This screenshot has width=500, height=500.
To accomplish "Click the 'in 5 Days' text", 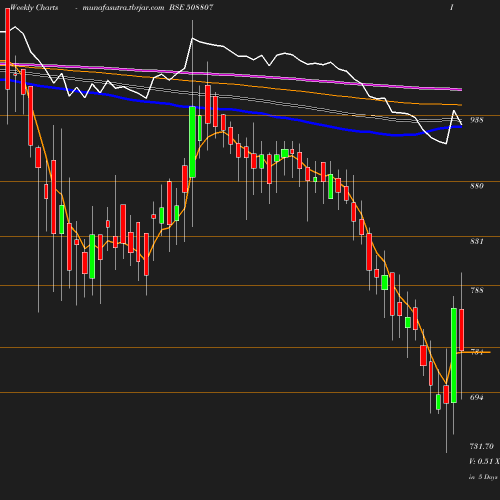I will (483, 477).
